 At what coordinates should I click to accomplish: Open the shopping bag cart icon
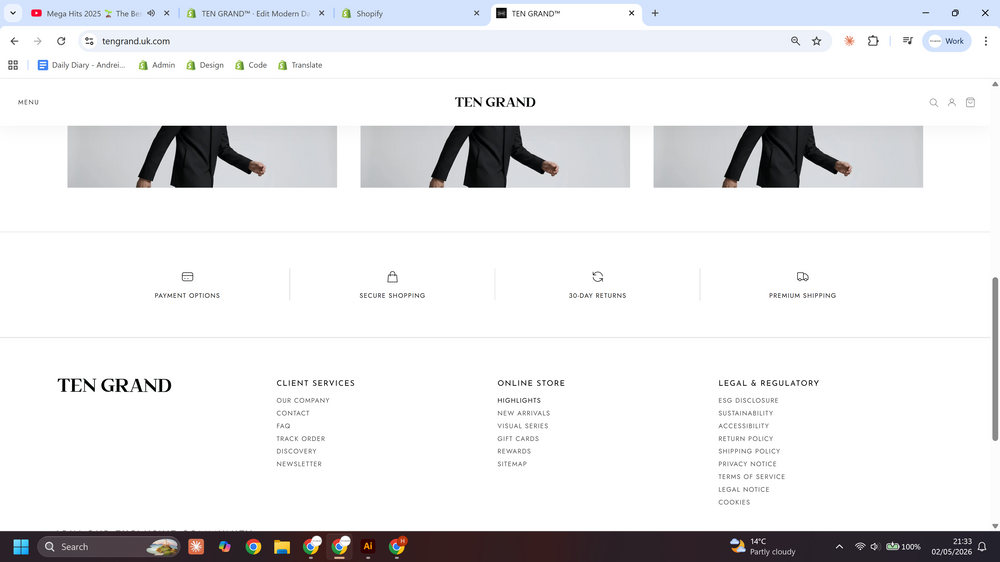point(970,102)
